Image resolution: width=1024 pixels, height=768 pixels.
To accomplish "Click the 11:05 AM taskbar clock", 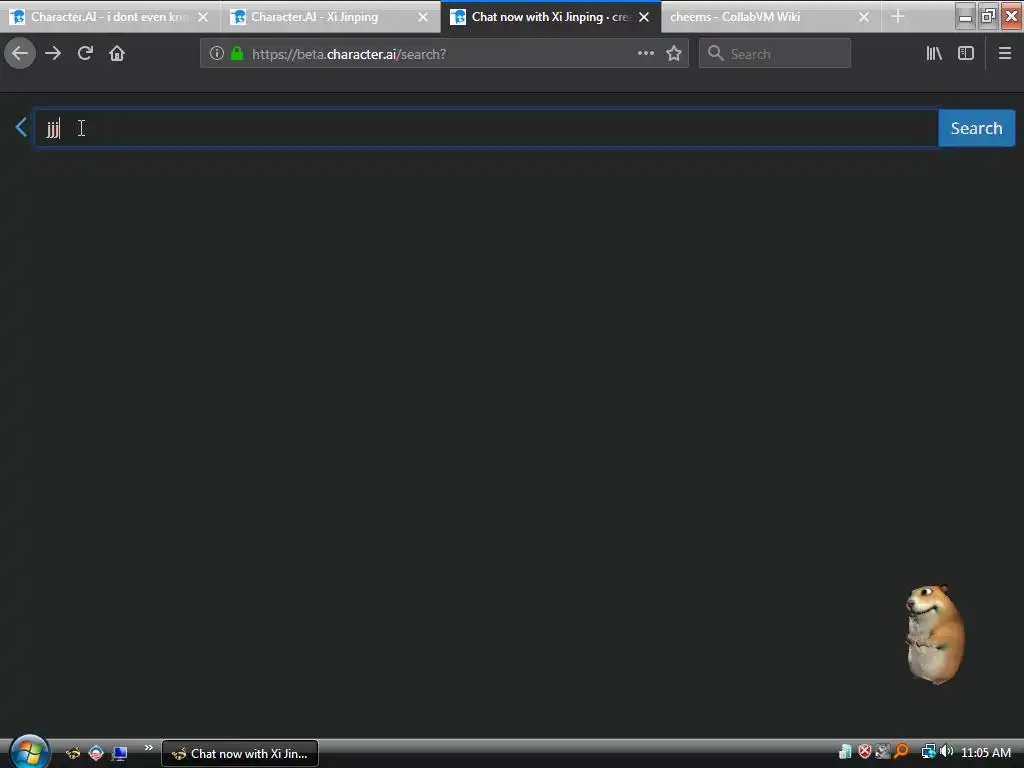I will (x=985, y=752).
